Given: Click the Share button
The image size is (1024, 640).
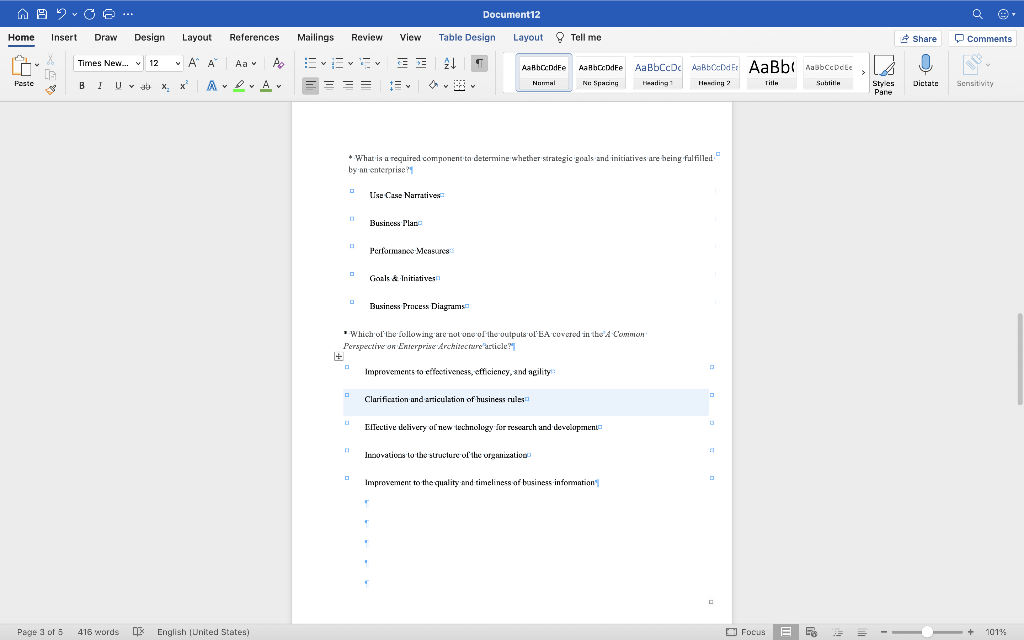Looking at the screenshot, I should 918,38.
